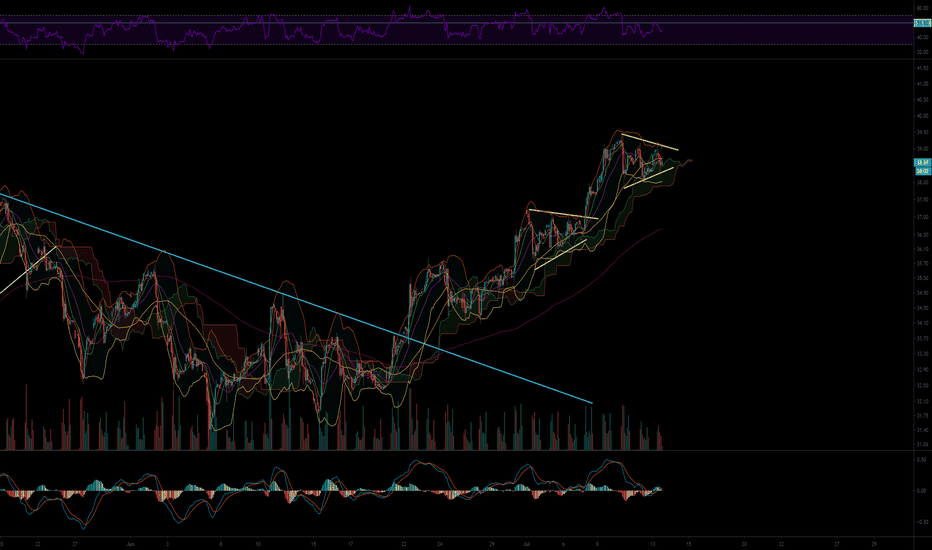Click the 35.70 price scale label
Viewport: 932px width, 550px height.
923,263
